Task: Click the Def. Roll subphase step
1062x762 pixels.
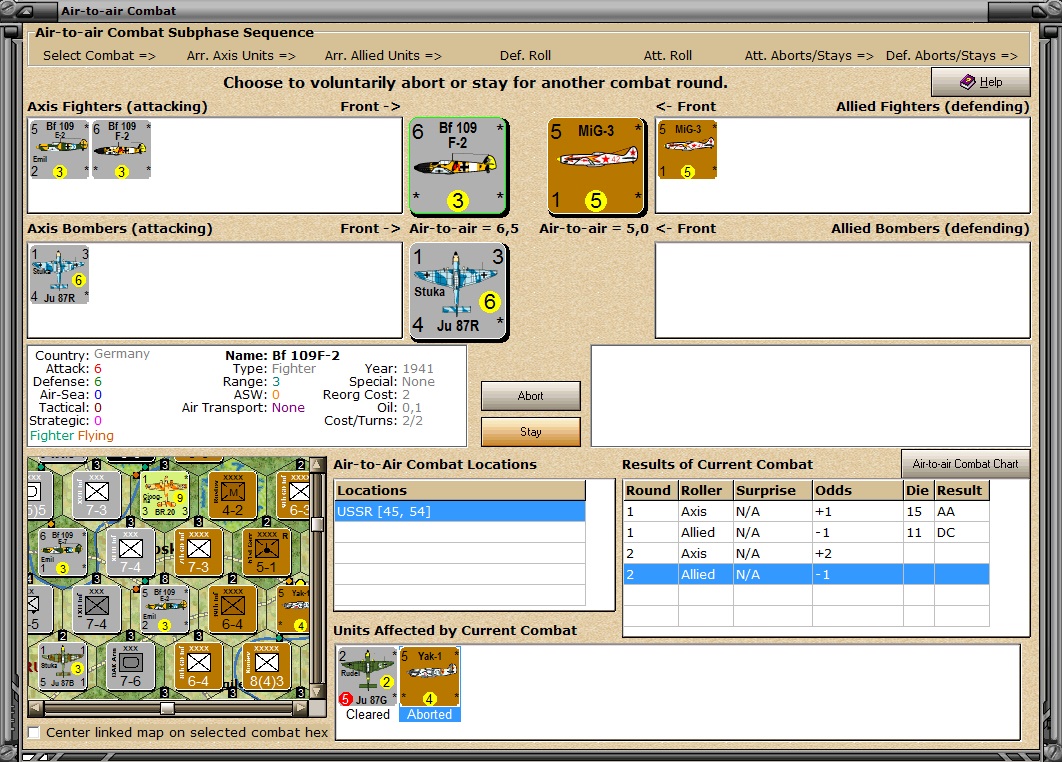Action: [x=525, y=56]
